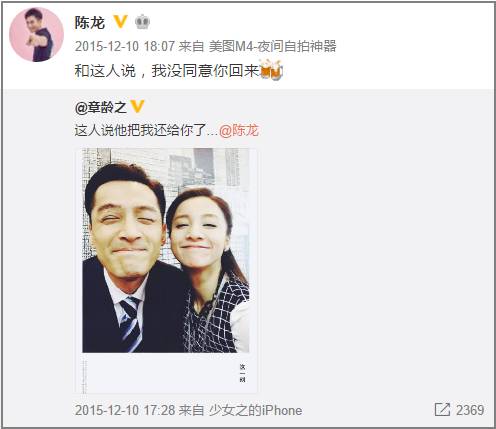The height and width of the screenshot is (429, 496).
Task: Click the gold V badge beside @章龄之
Action: tap(137, 107)
